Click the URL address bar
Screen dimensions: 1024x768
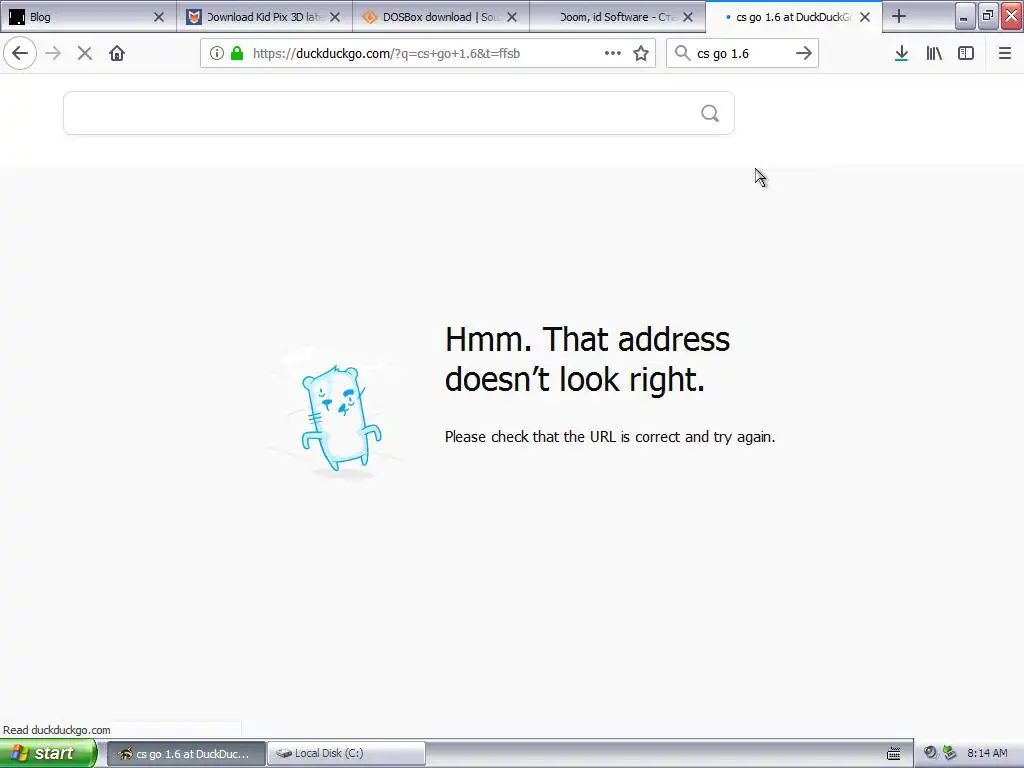pyautogui.click(x=427, y=54)
